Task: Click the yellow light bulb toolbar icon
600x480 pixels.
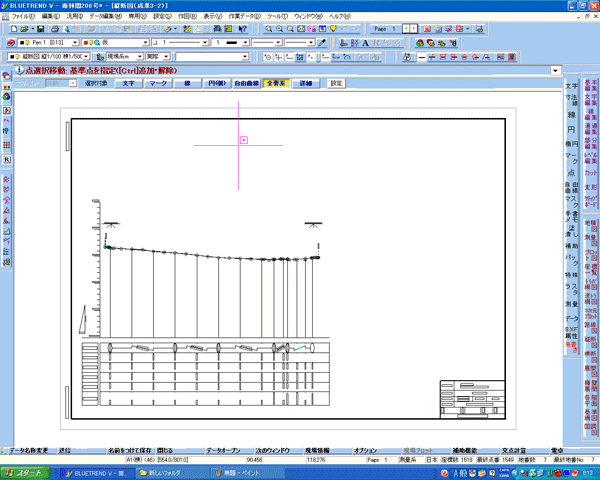Action: tap(333, 29)
